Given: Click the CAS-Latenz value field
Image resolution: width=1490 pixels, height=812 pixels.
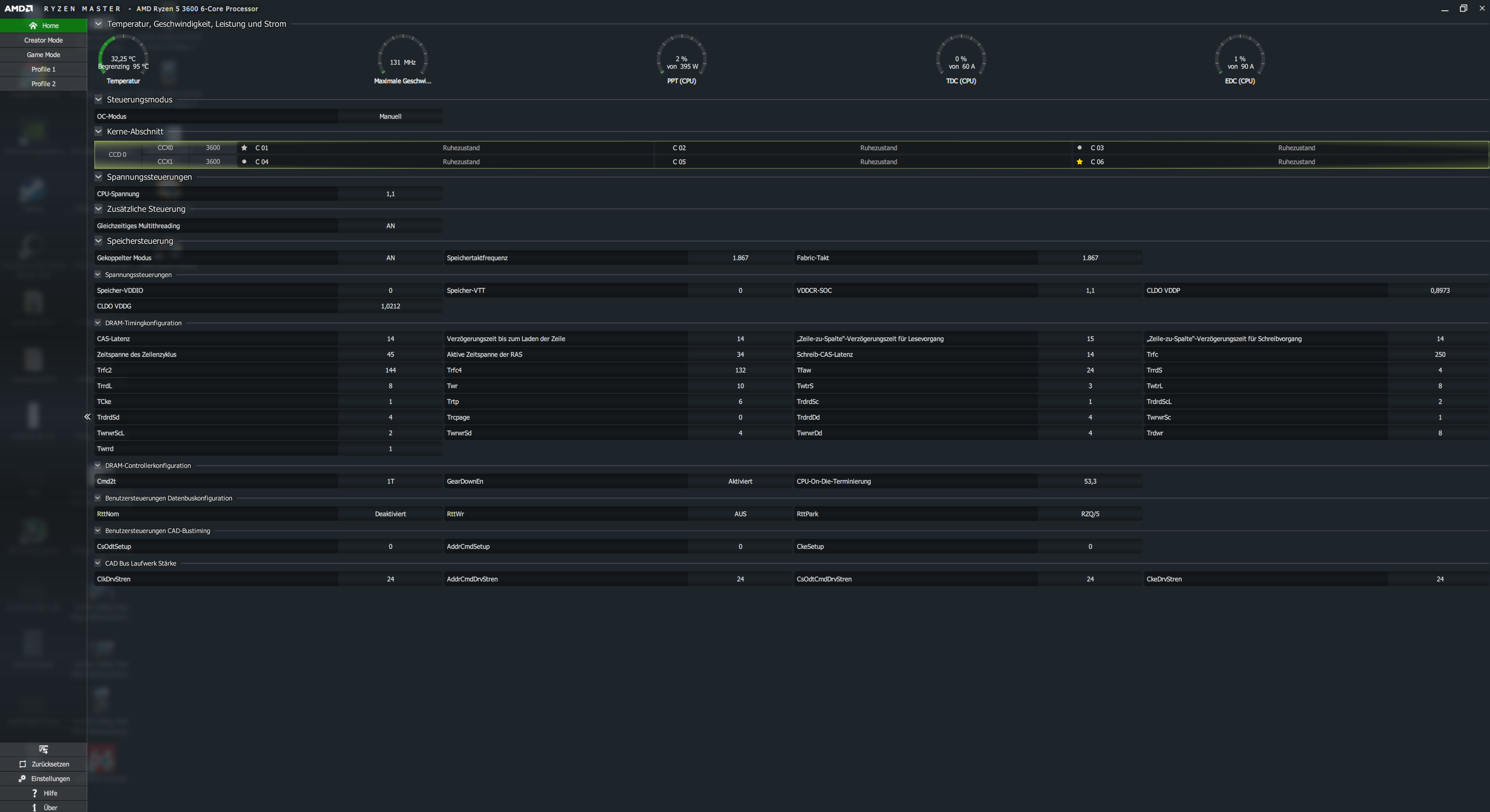Looking at the screenshot, I should click(x=390, y=339).
